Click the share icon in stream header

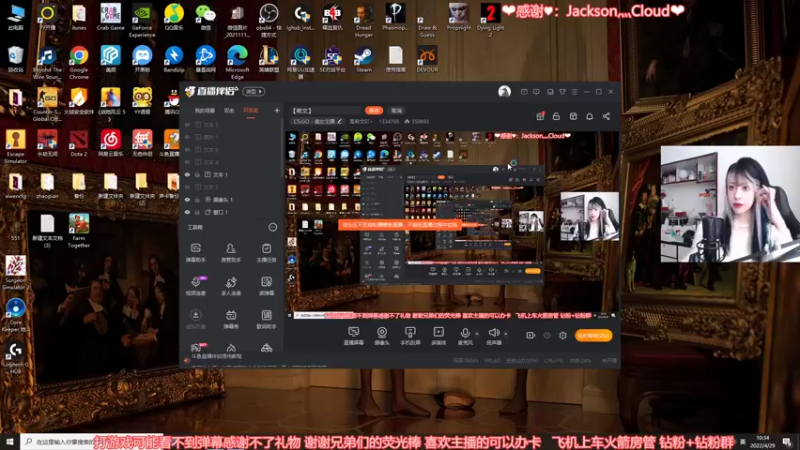click(x=606, y=116)
